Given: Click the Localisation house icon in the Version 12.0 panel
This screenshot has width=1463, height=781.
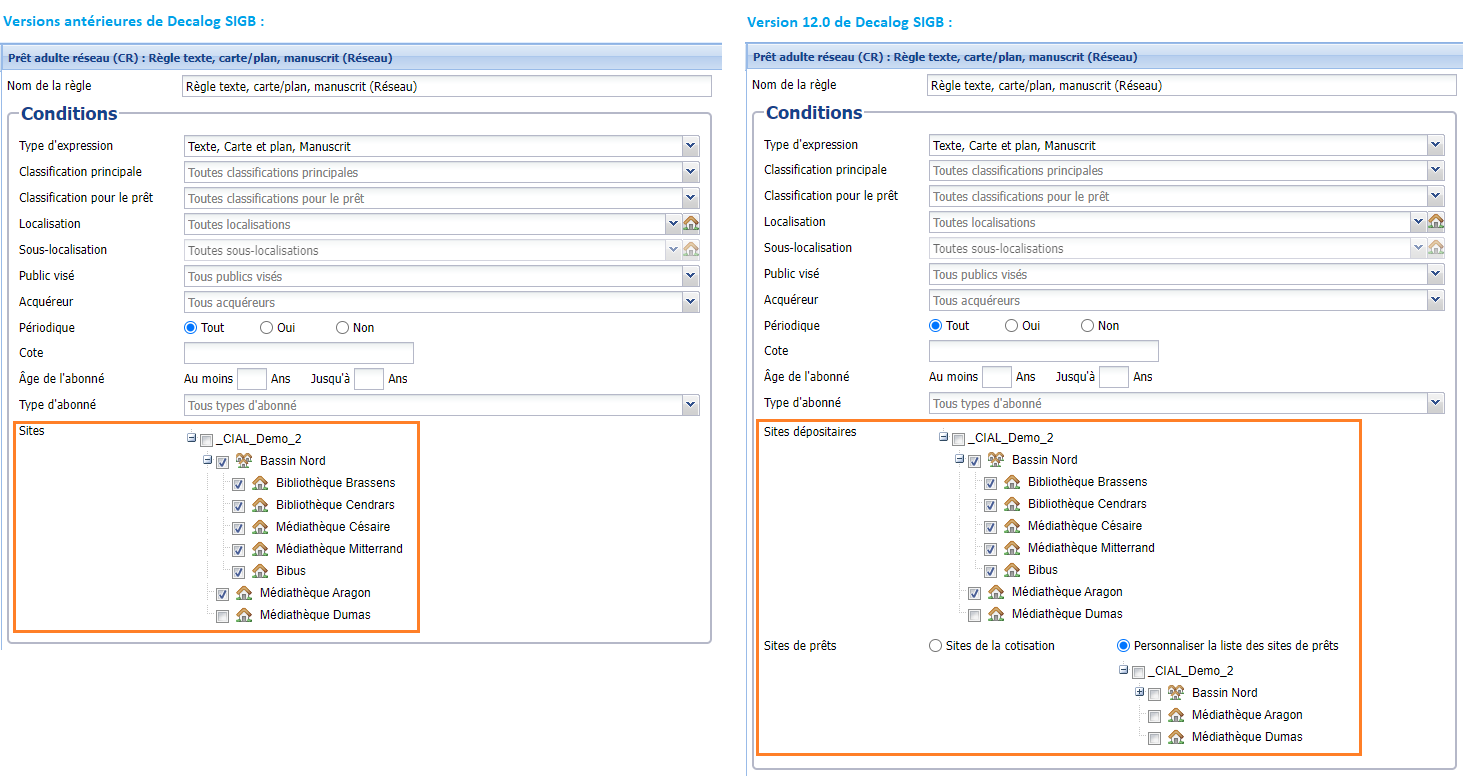Looking at the screenshot, I should (1436, 222).
